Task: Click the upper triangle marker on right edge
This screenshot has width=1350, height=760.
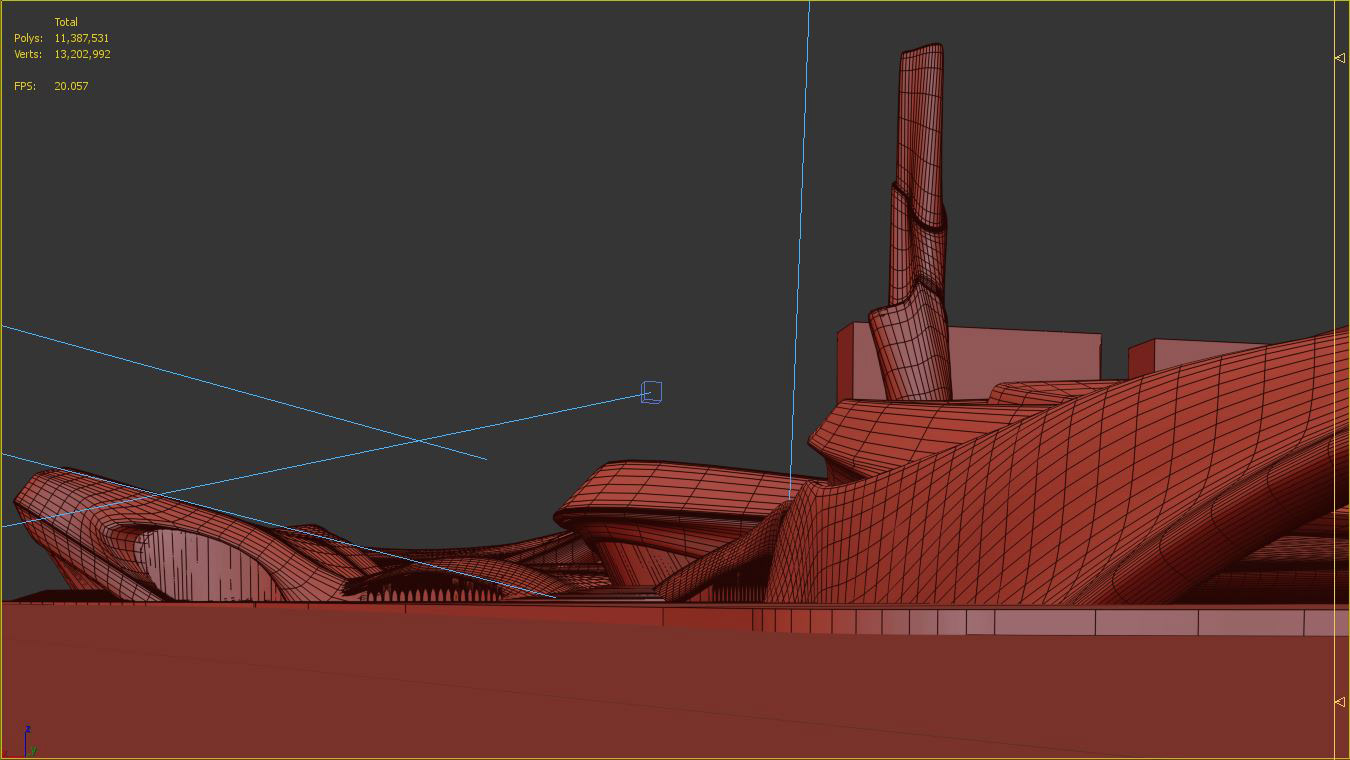Action: coord(1340,58)
